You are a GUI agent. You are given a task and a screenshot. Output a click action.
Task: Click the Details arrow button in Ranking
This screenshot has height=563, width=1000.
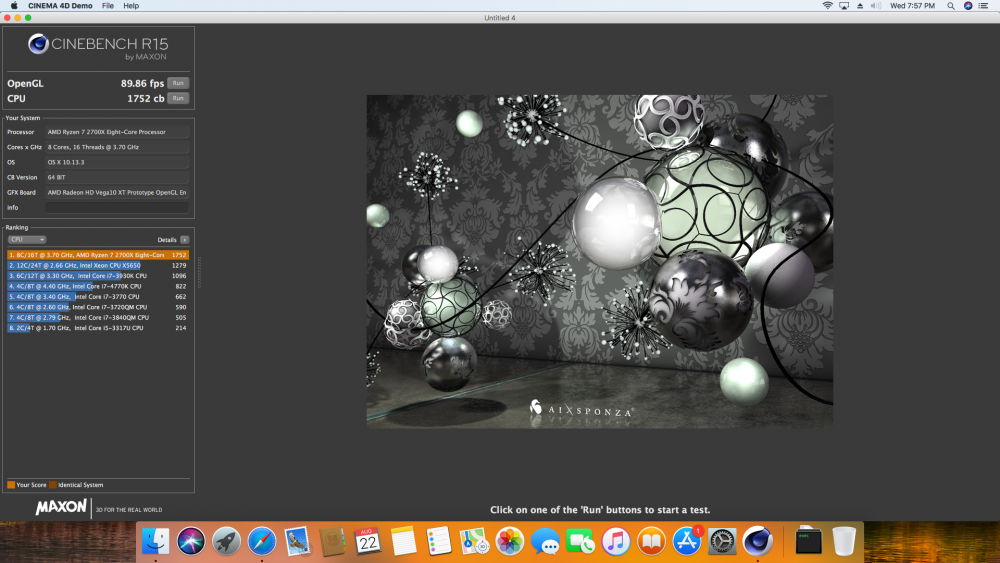click(x=184, y=240)
